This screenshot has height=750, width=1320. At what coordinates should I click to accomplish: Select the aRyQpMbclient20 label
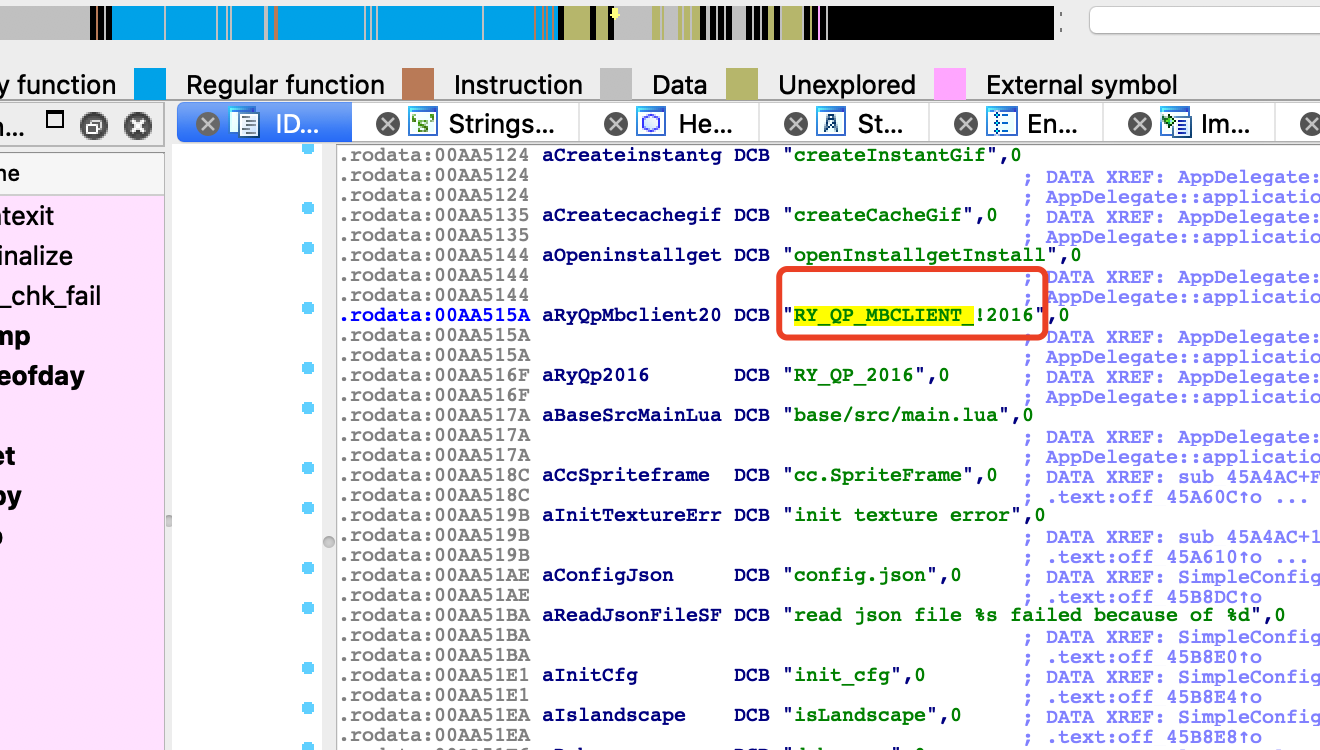[631, 315]
